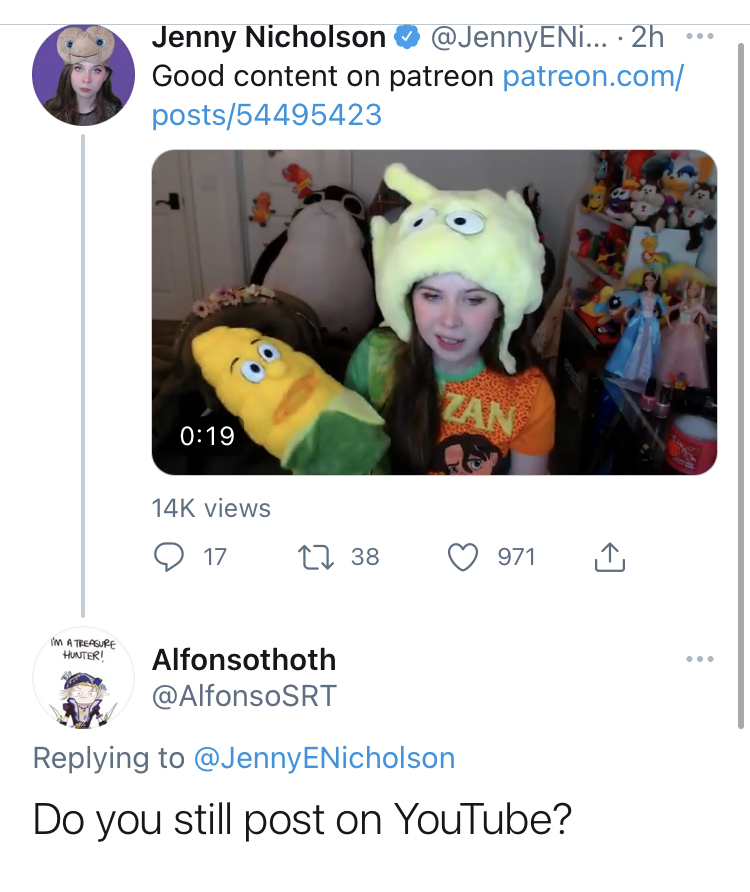Tap the 2h timestamp on the tweet
The image size is (750, 892).
pos(648,37)
